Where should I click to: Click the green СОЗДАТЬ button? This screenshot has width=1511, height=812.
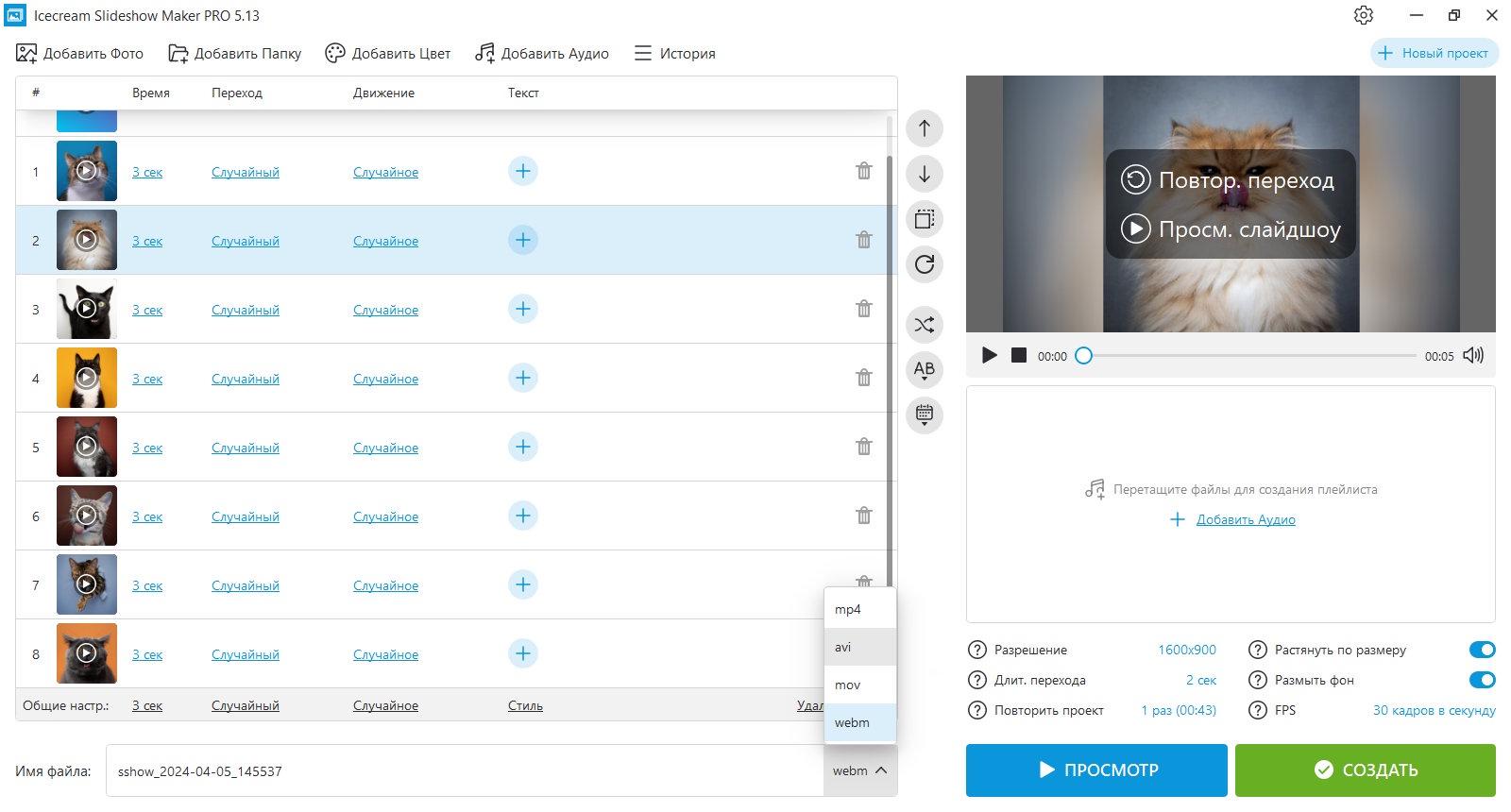[x=1365, y=770]
